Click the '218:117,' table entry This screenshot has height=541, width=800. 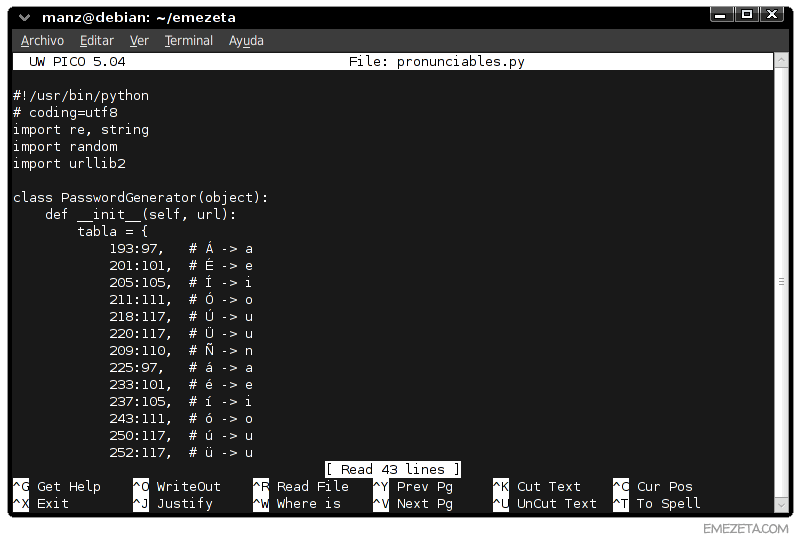coord(140,316)
